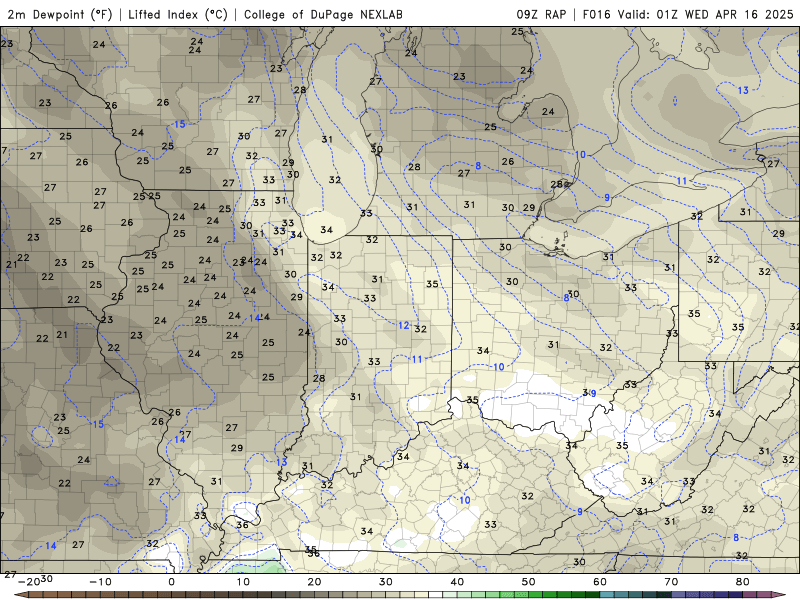Click the -10 label on the color scale
The width and height of the screenshot is (800, 600).
[x=100, y=582]
